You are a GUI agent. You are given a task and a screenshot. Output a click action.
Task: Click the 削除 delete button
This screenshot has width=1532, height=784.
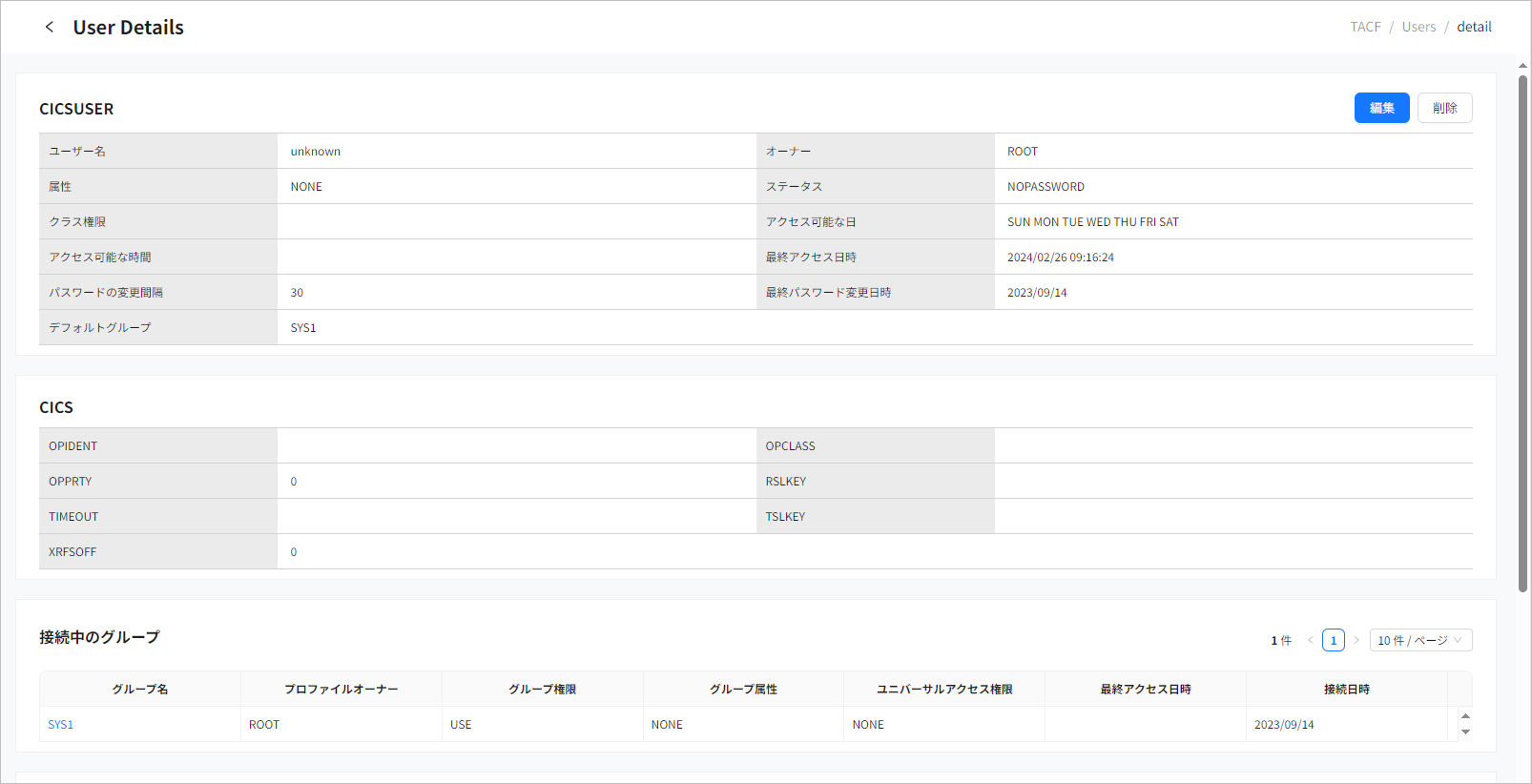(x=1444, y=108)
